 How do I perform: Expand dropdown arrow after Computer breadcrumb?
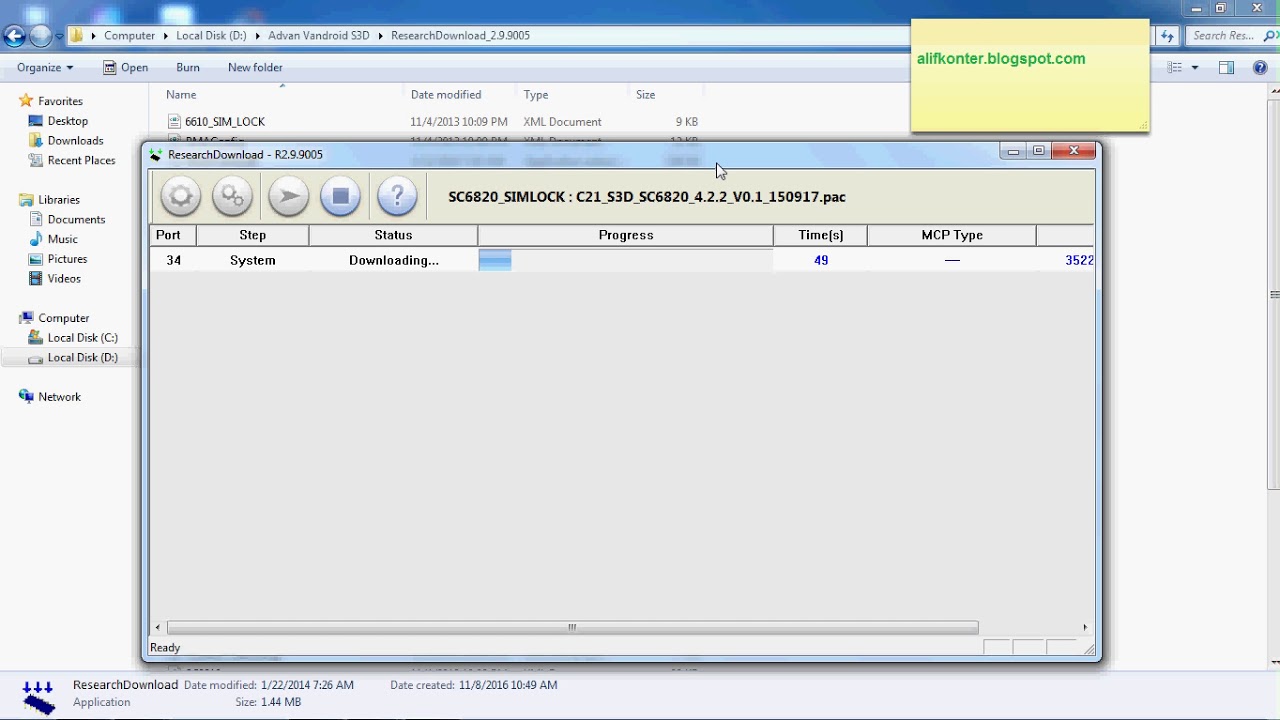click(166, 36)
